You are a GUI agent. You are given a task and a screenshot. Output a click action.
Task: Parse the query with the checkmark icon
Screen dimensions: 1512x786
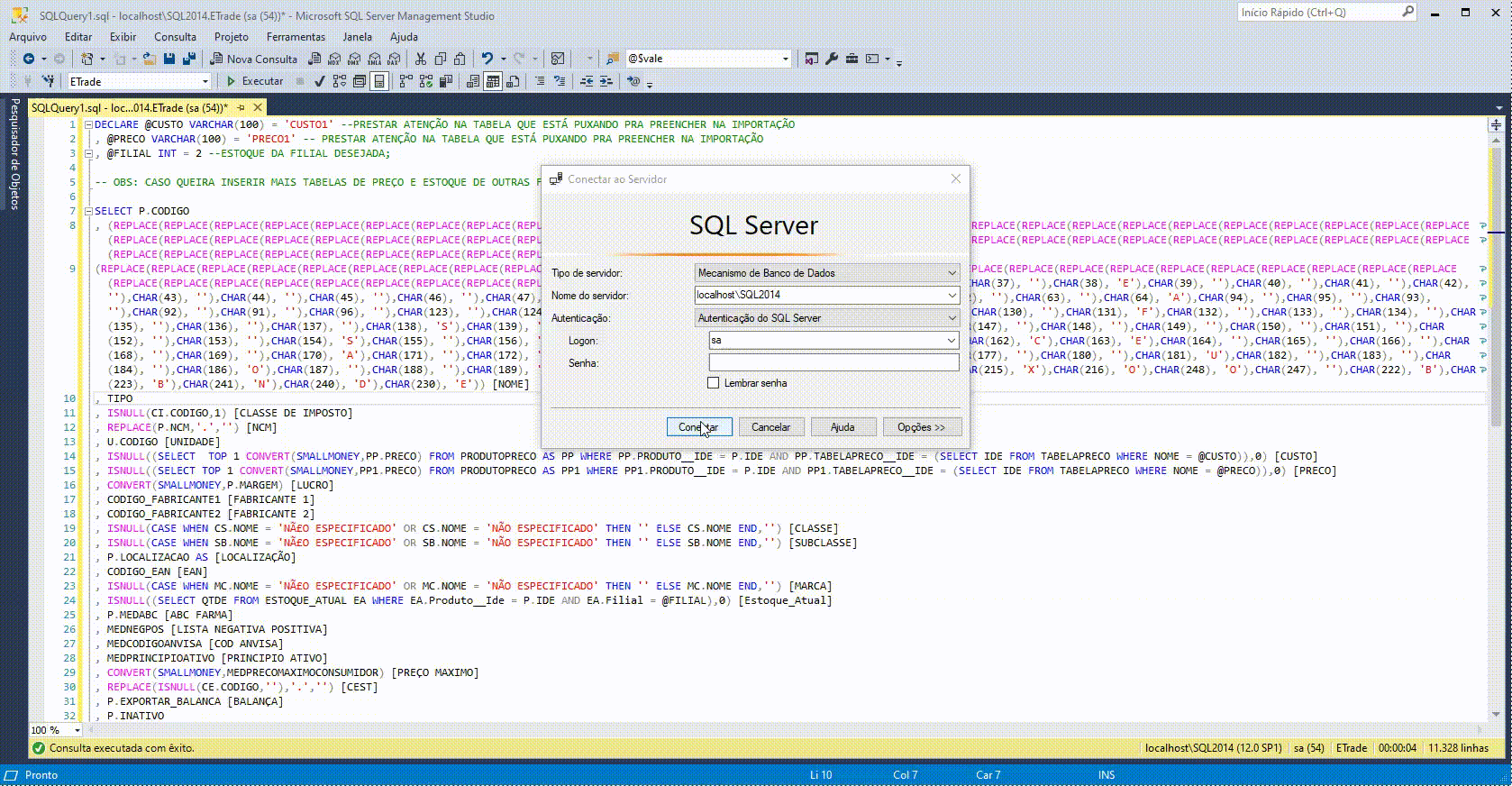click(320, 81)
